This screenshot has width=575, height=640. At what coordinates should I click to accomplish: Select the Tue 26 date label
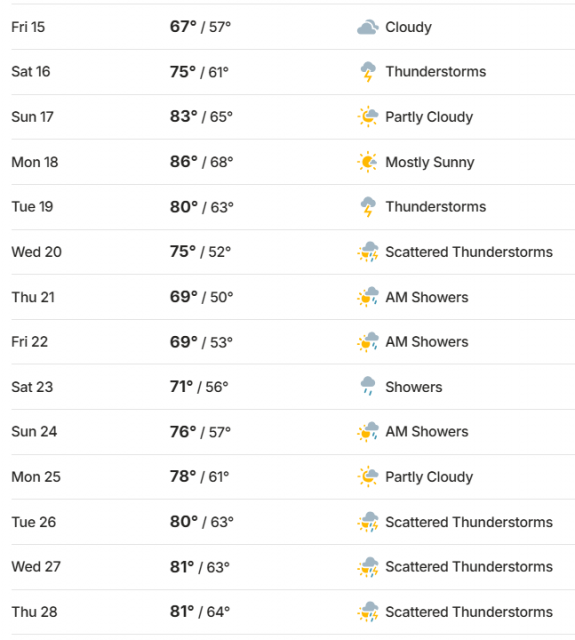[x=33, y=522]
